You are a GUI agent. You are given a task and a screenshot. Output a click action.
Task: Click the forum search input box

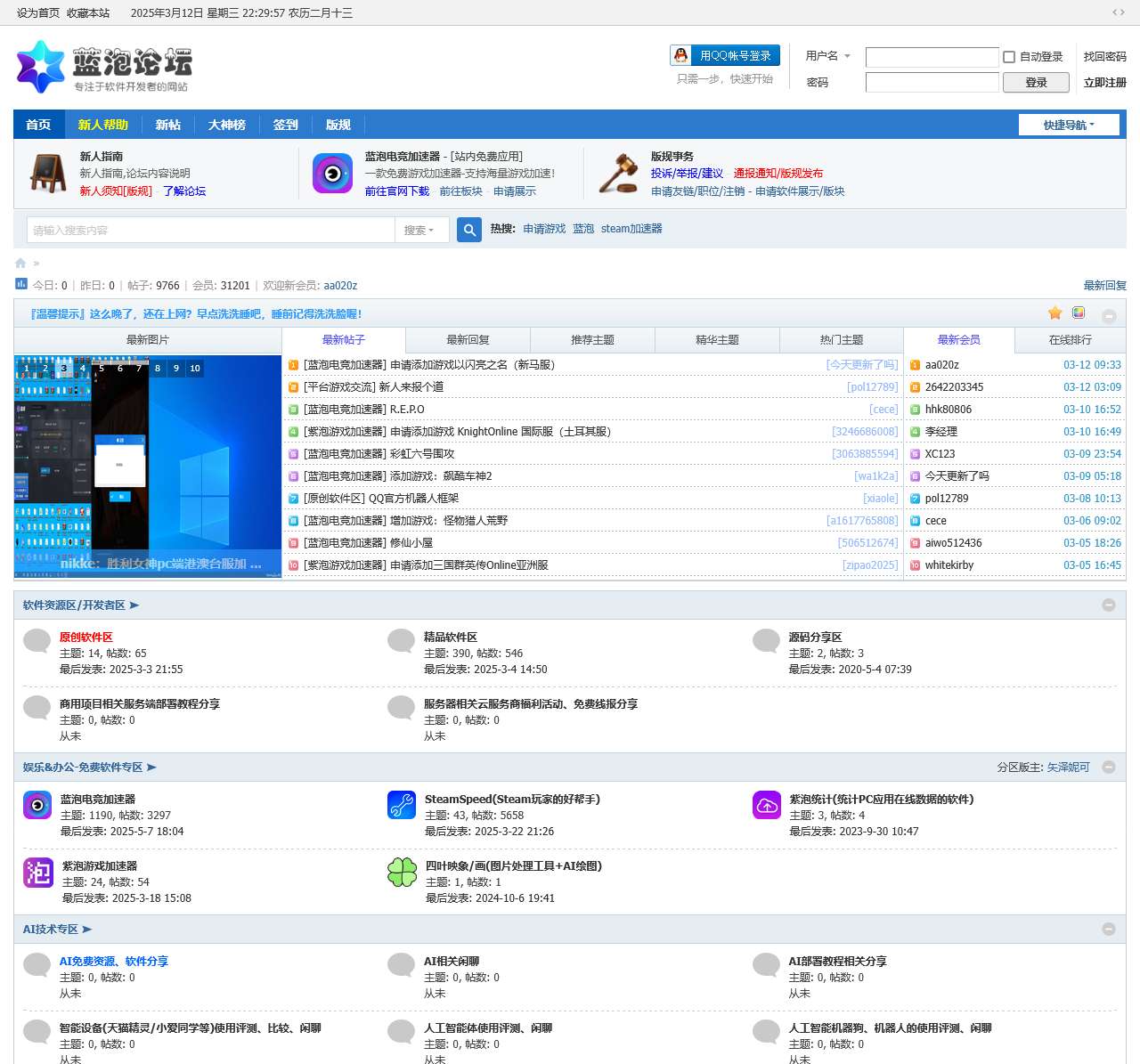tap(210, 230)
